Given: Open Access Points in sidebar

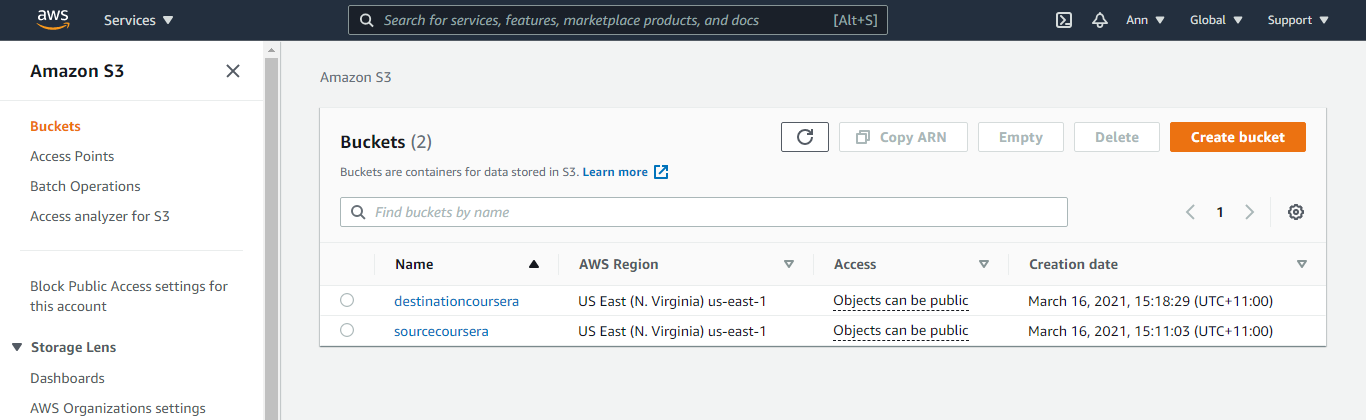Looking at the screenshot, I should (x=72, y=156).
